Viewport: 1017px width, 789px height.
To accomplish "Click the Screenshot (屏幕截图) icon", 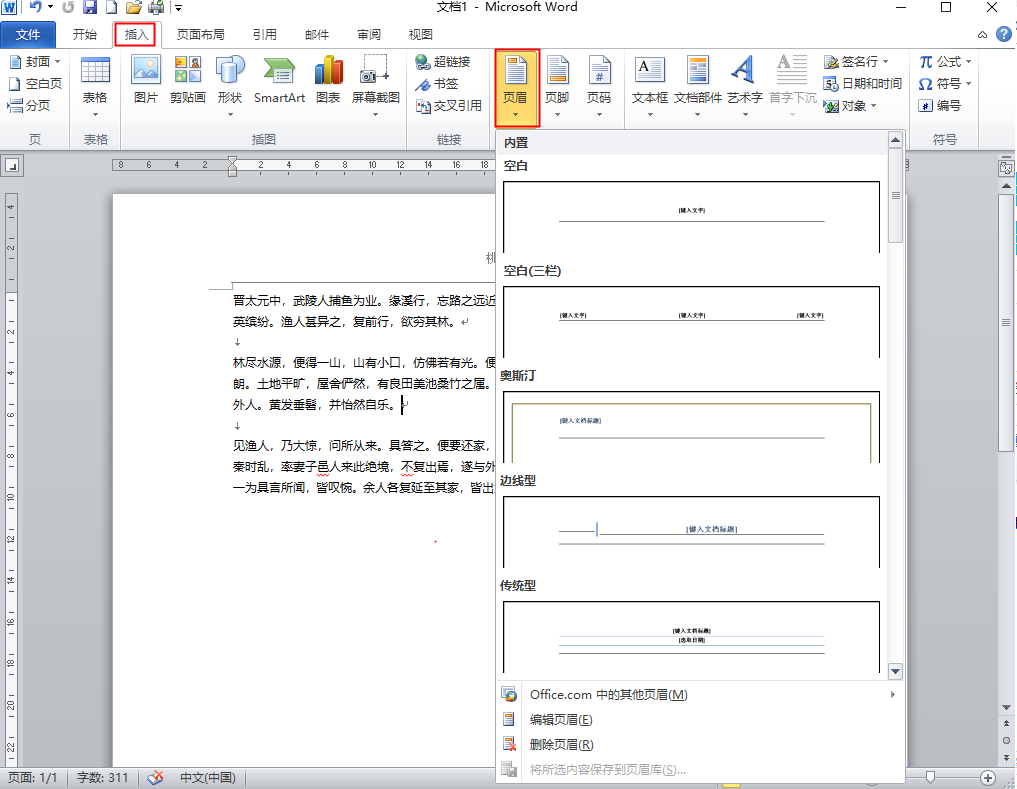I will coord(376,86).
